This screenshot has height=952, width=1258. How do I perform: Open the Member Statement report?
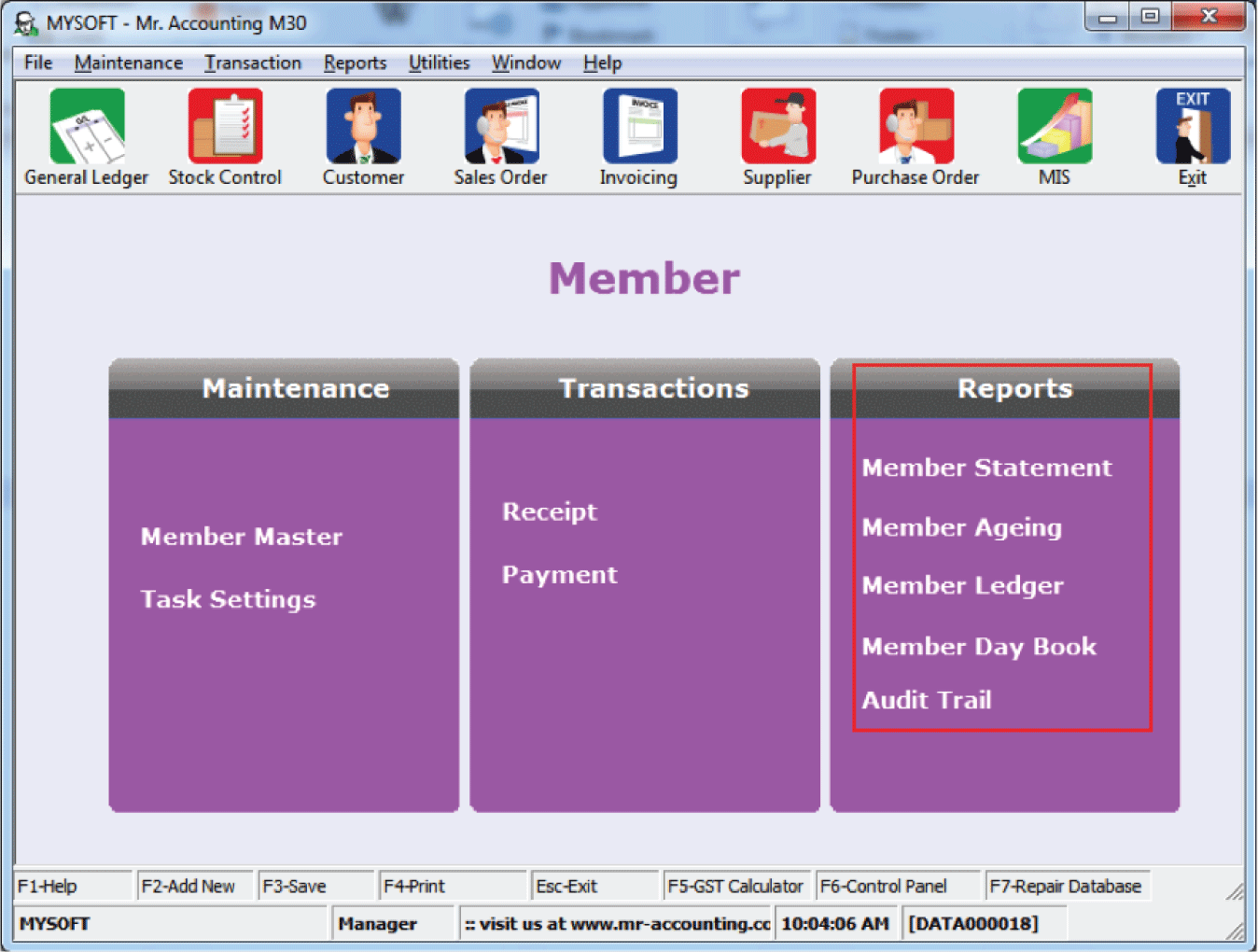pyautogui.click(x=986, y=468)
